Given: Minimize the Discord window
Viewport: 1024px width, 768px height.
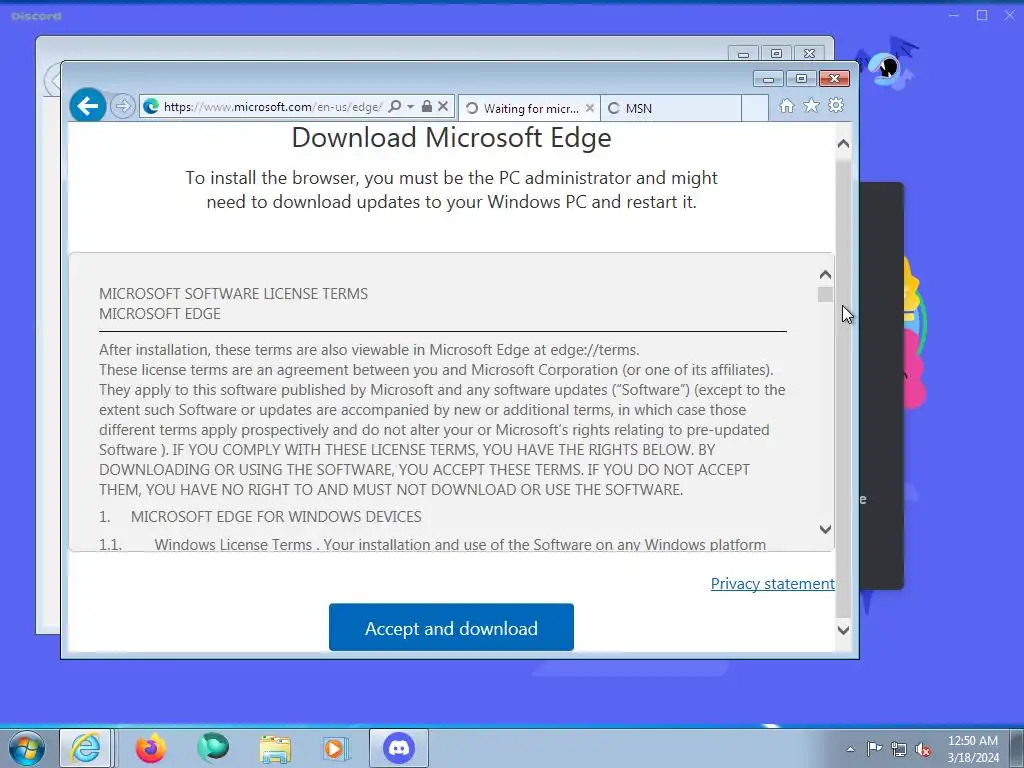Looking at the screenshot, I should pos(954,16).
